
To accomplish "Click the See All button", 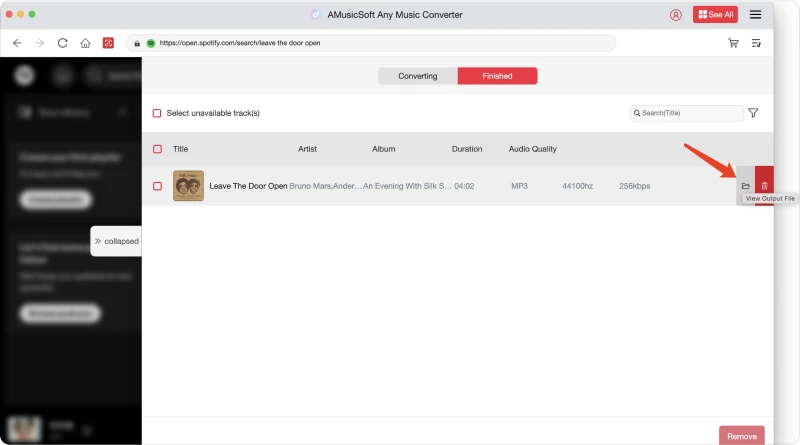I will (715, 15).
